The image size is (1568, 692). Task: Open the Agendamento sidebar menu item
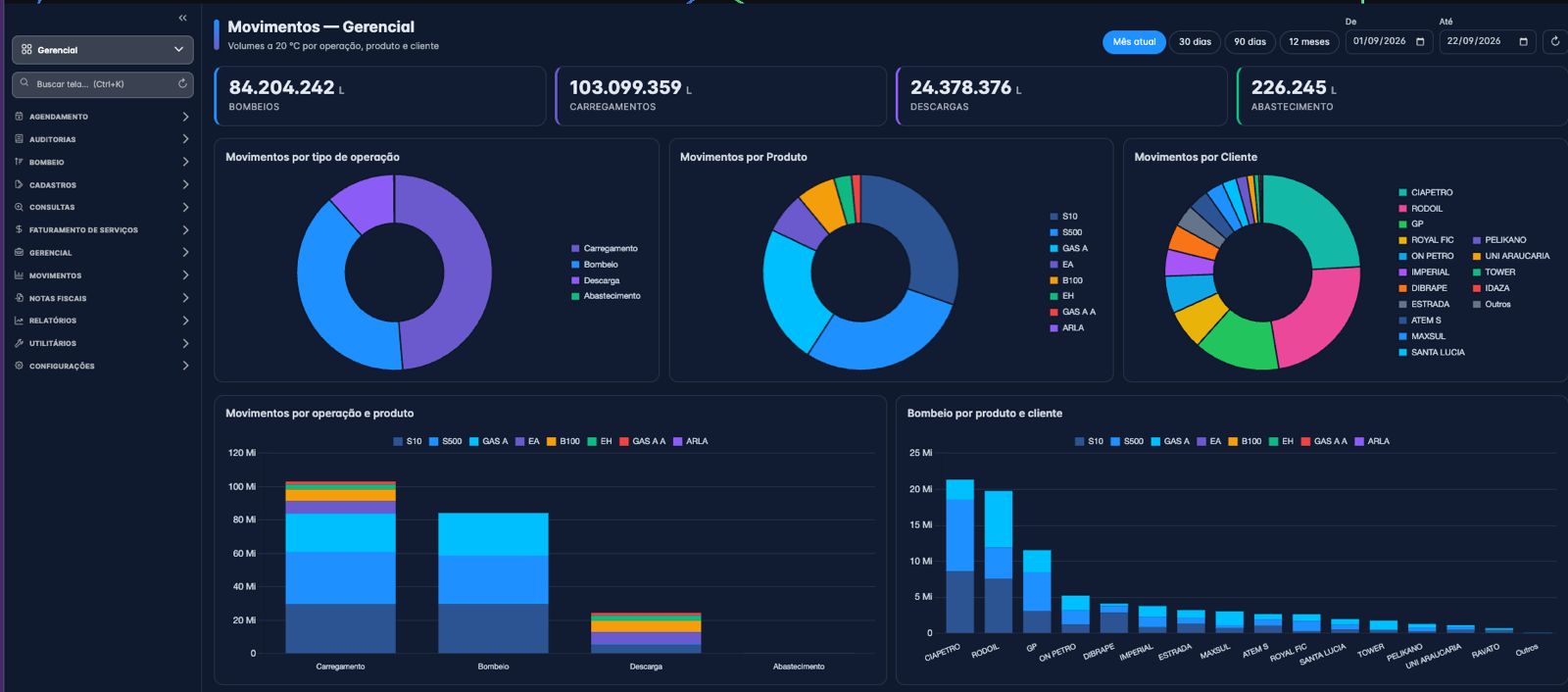(103, 116)
